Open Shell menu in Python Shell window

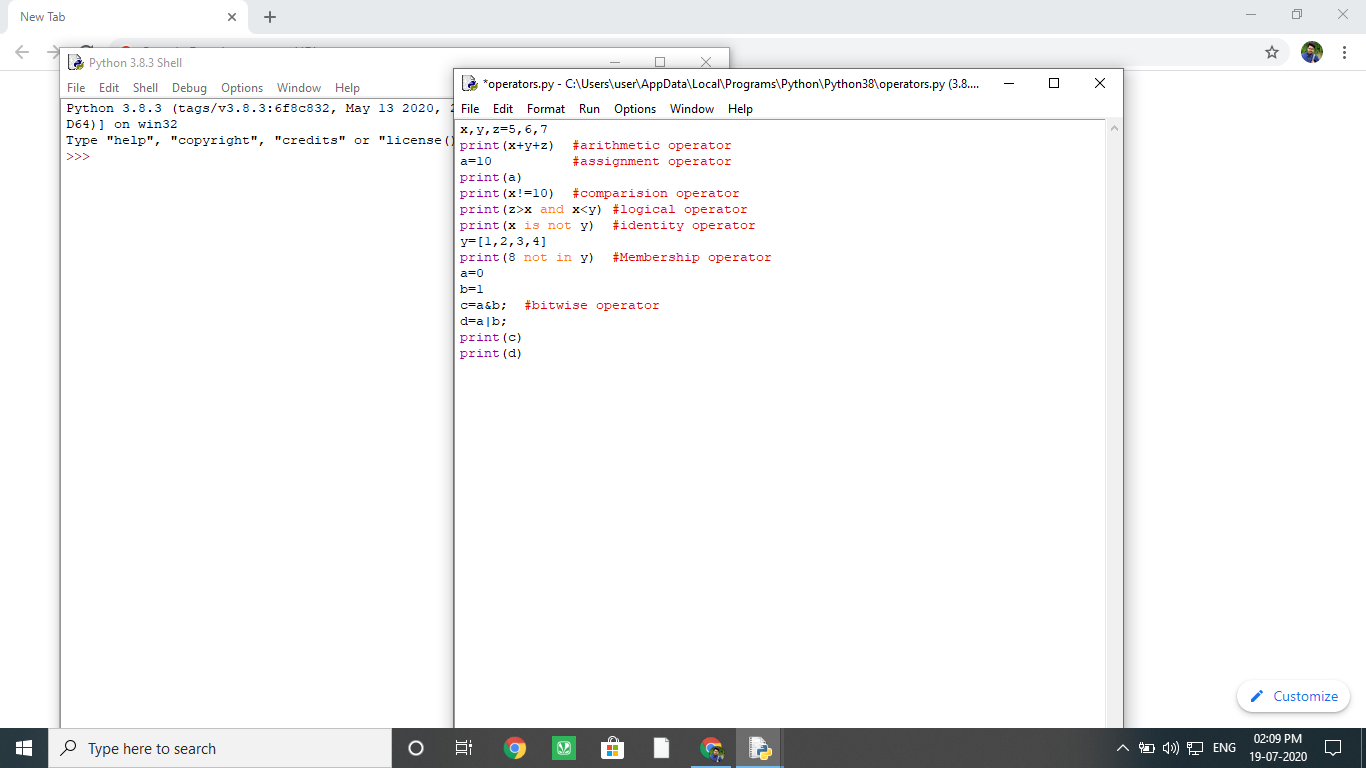click(x=146, y=88)
